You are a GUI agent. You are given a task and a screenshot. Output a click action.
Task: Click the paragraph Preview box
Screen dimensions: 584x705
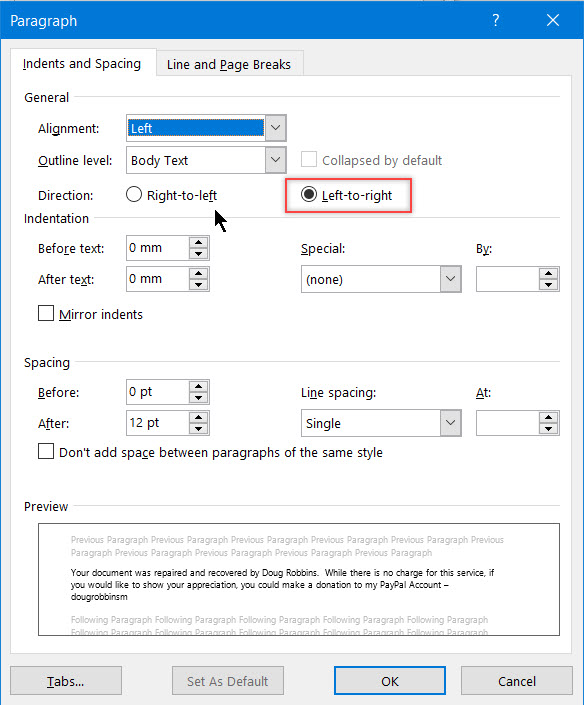click(x=299, y=580)
